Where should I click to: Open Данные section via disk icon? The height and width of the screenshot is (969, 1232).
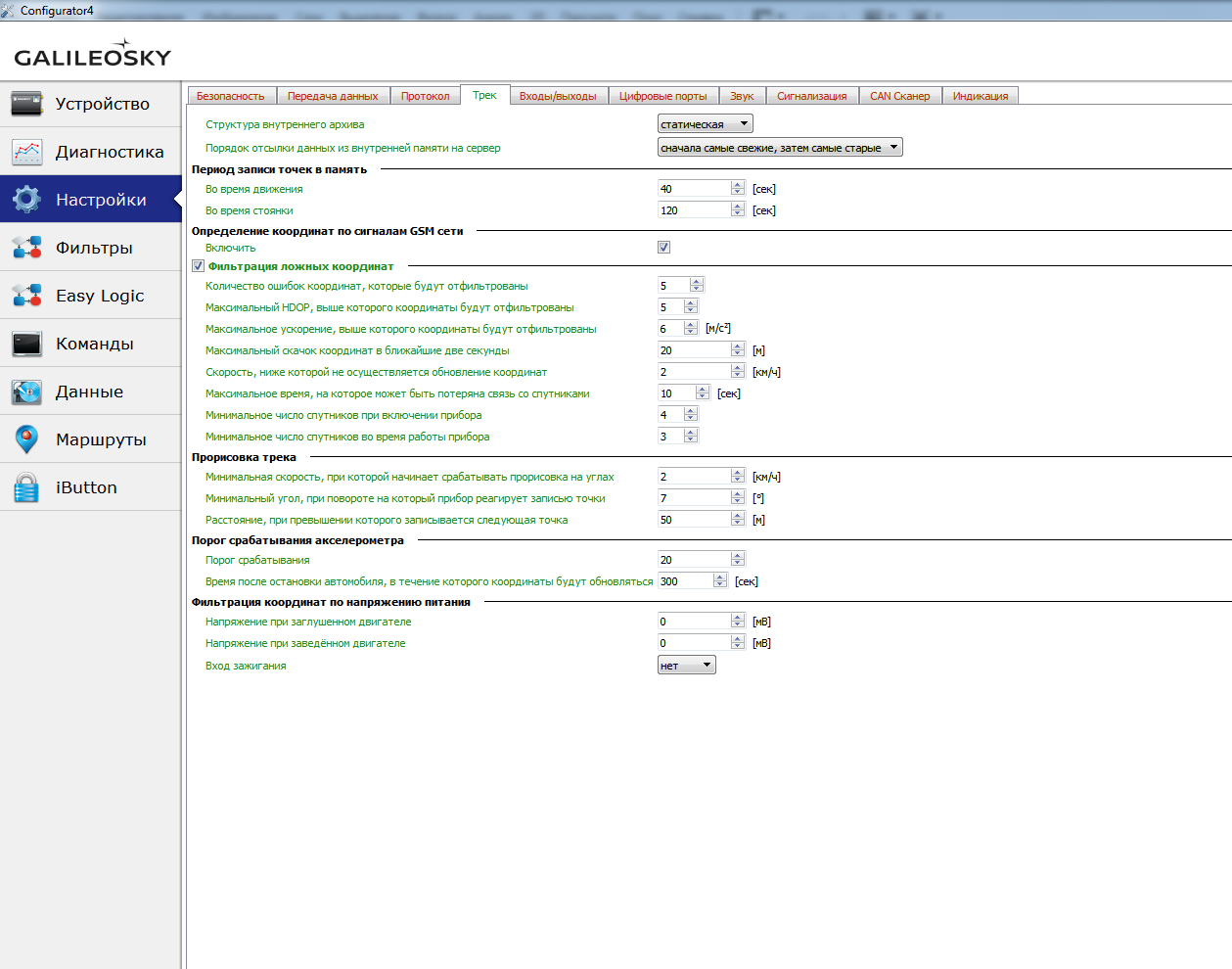pos(26,392)
